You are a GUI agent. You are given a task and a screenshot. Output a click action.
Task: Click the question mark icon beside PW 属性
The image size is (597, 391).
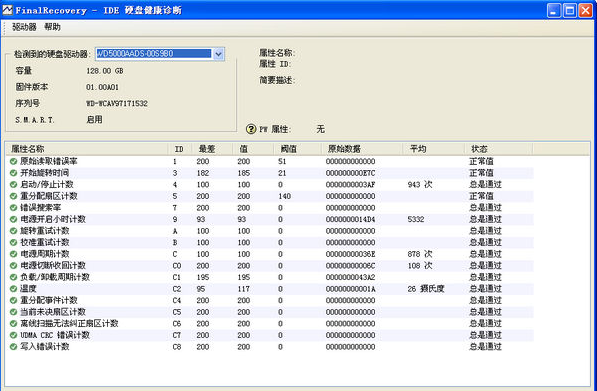point(251,129)
